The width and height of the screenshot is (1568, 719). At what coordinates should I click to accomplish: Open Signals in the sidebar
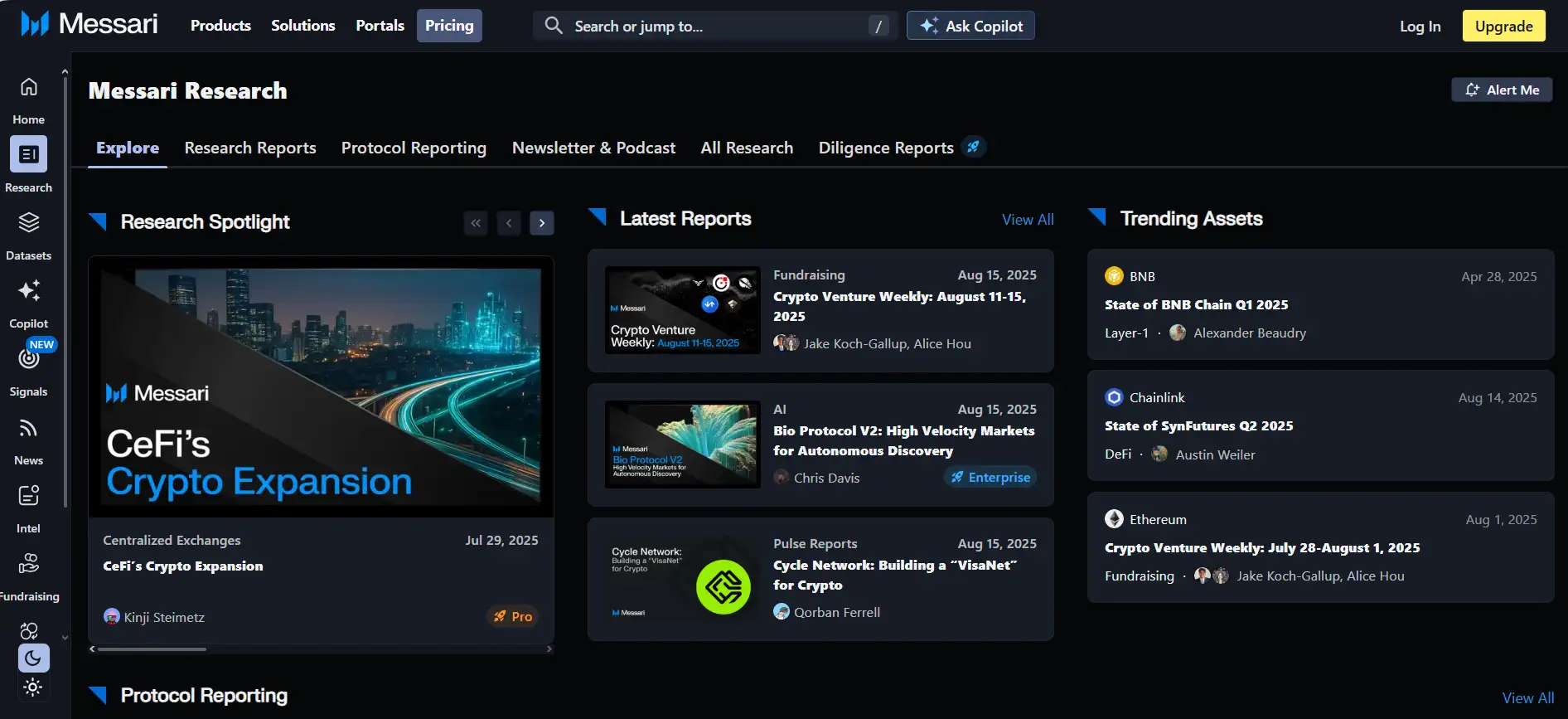point(29,359)
